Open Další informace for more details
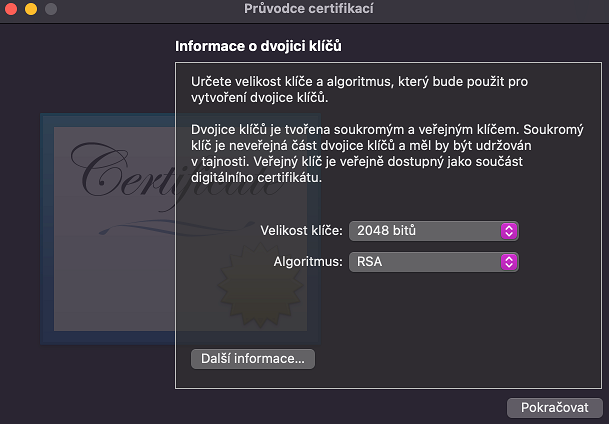 [252, 359]
